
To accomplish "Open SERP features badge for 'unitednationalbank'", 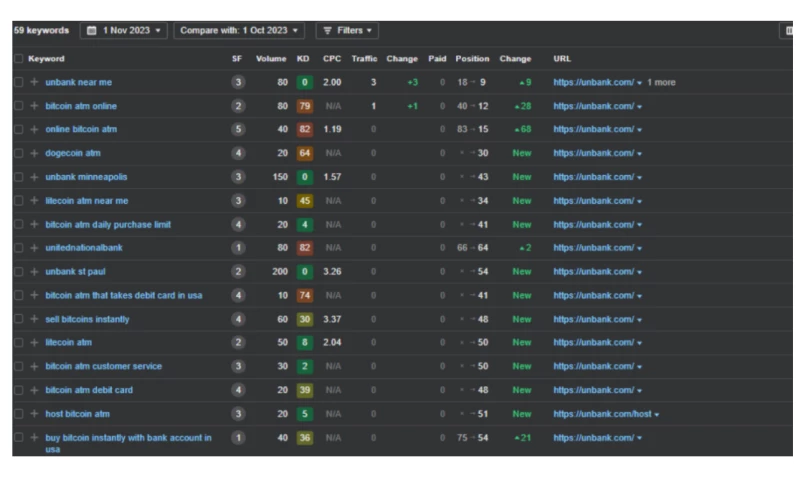I will click(x=237, y=248).
